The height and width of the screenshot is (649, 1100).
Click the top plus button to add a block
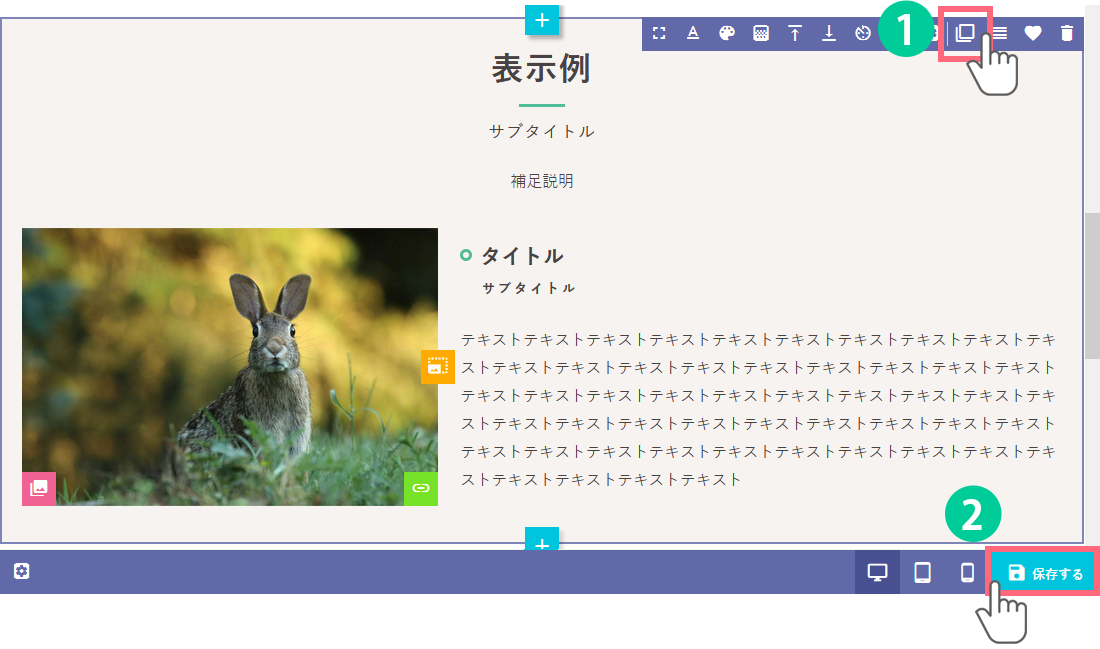542,19
